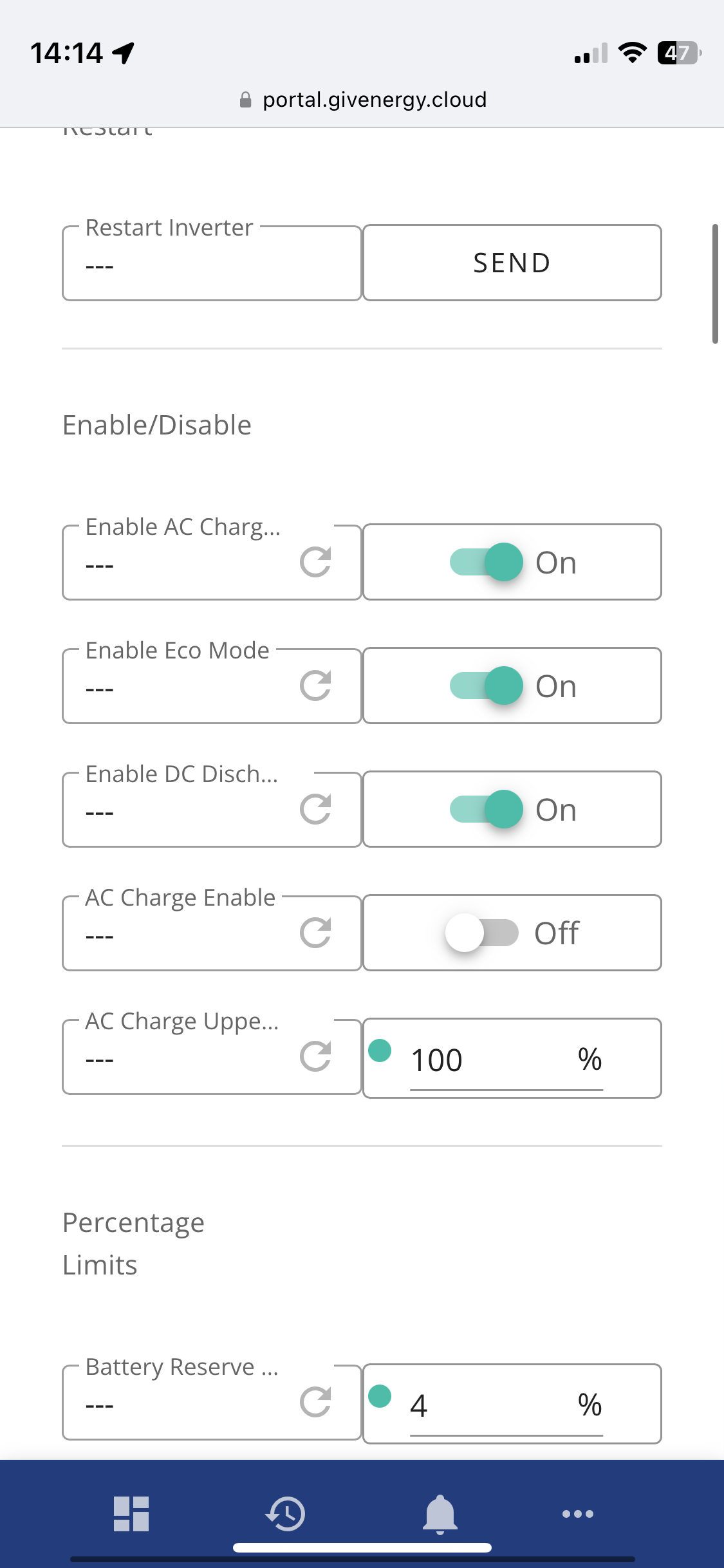Select the Restart Inverter status field
724x1568 pixels.
click(x=212, y=263)
